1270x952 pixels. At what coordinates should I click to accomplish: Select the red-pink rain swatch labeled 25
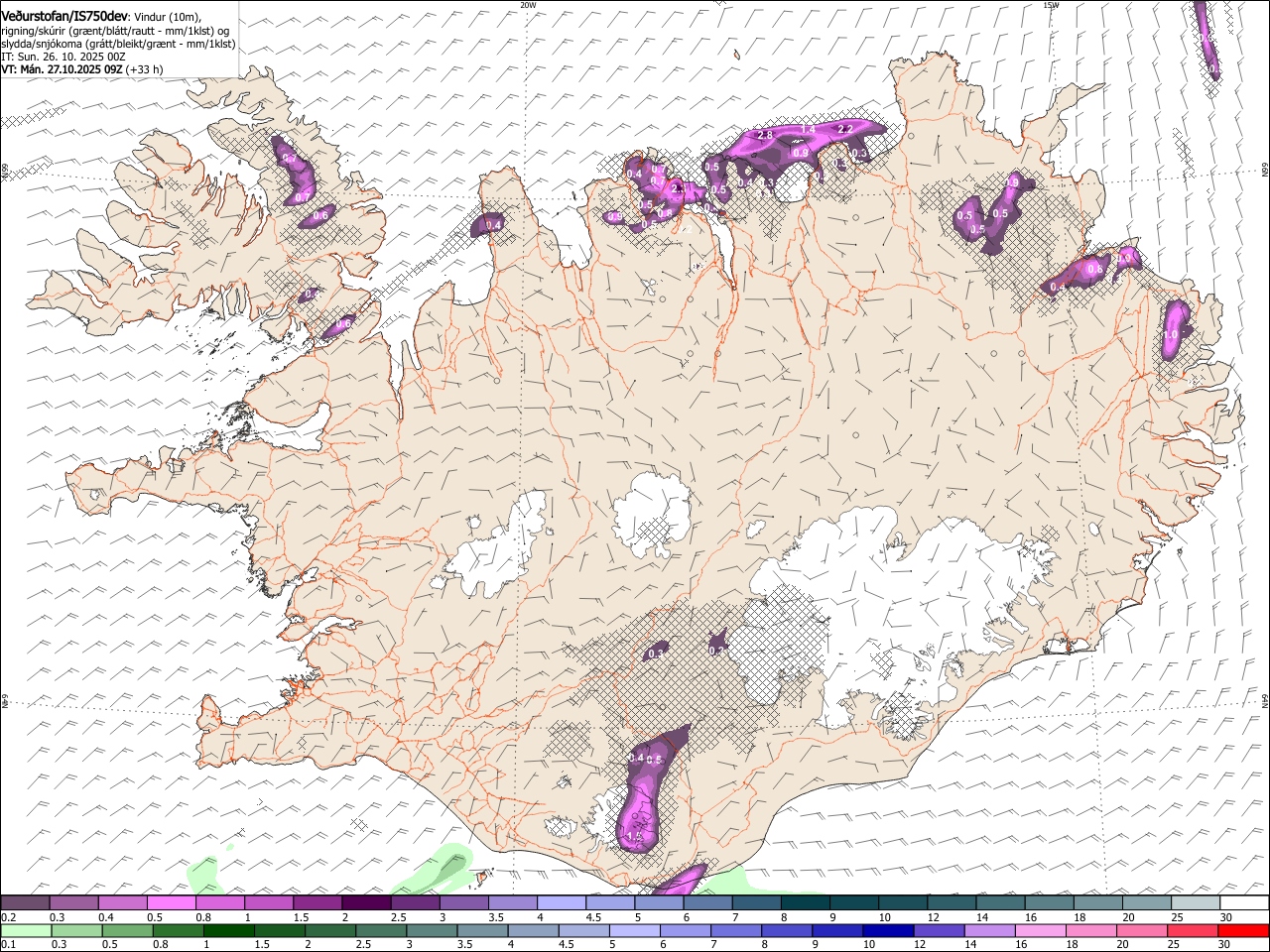coord(1193,931)
